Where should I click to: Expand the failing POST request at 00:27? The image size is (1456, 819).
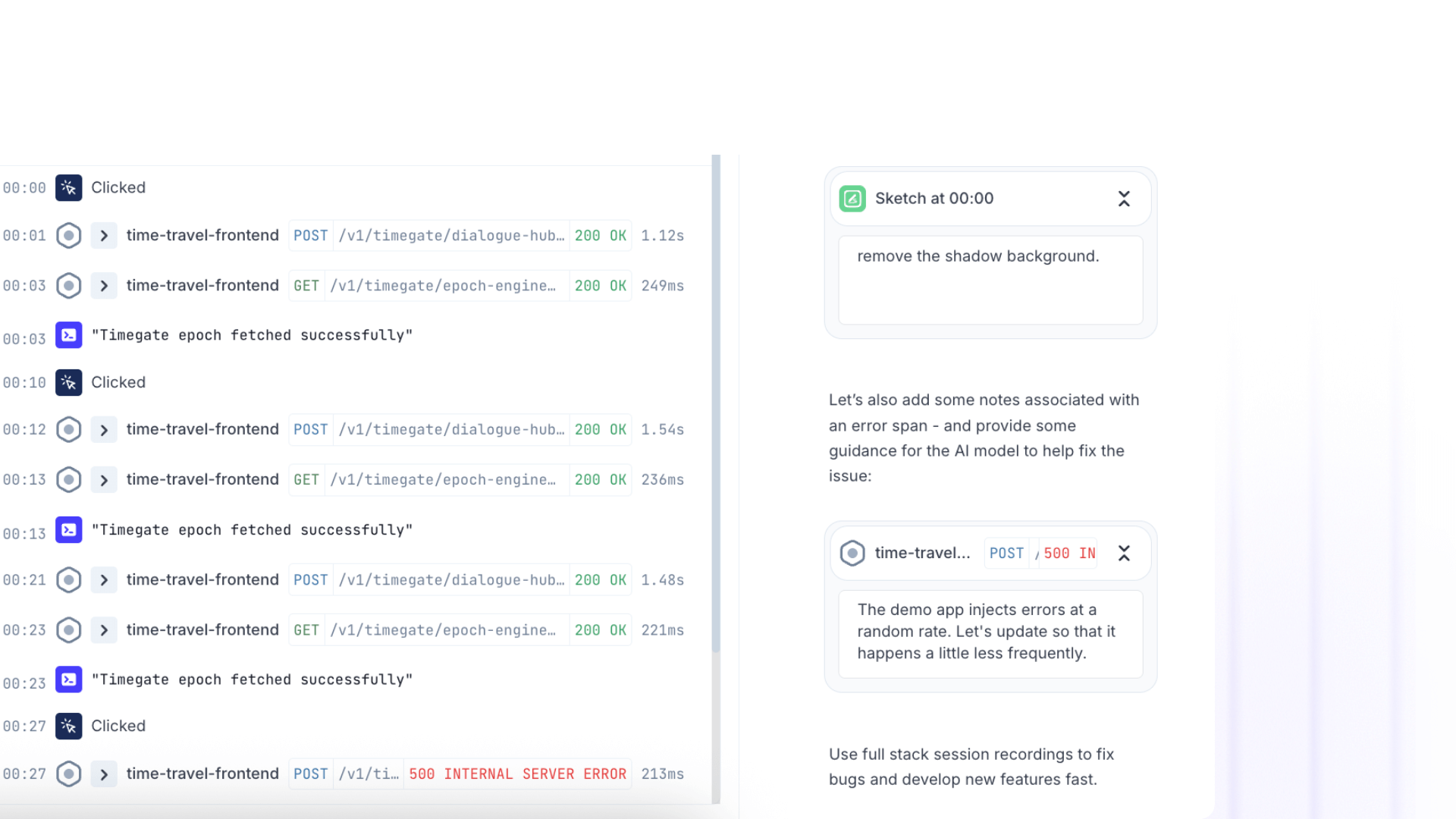pos(104,773)
